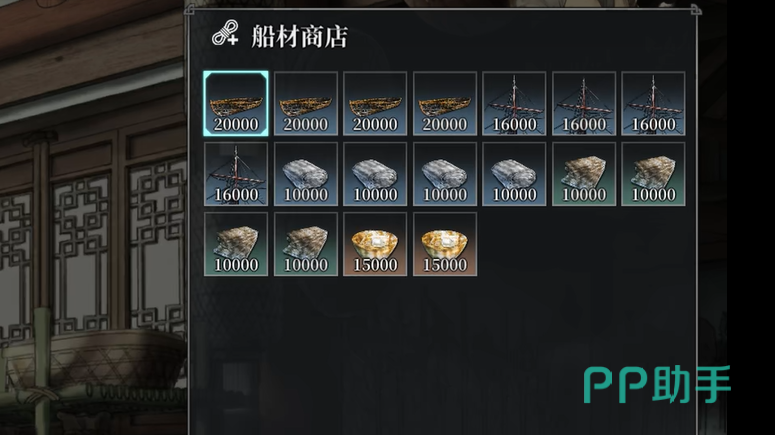Select the third grey sailcloth priced 10000
The image size is (775, 435).
coord(445,174)
